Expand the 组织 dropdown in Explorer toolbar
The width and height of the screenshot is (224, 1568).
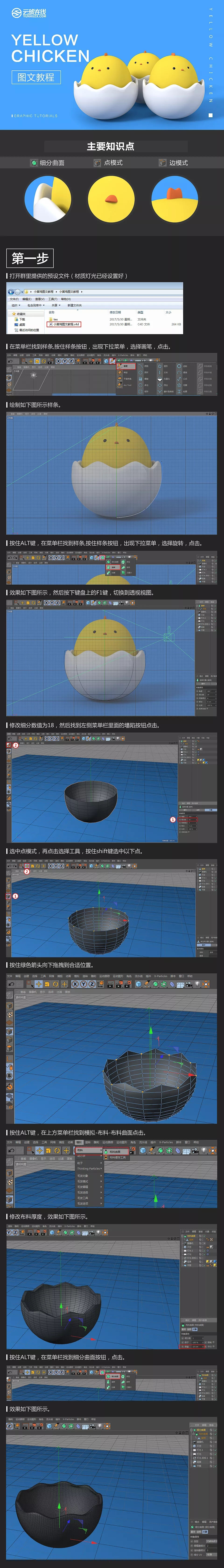(16, 305)
